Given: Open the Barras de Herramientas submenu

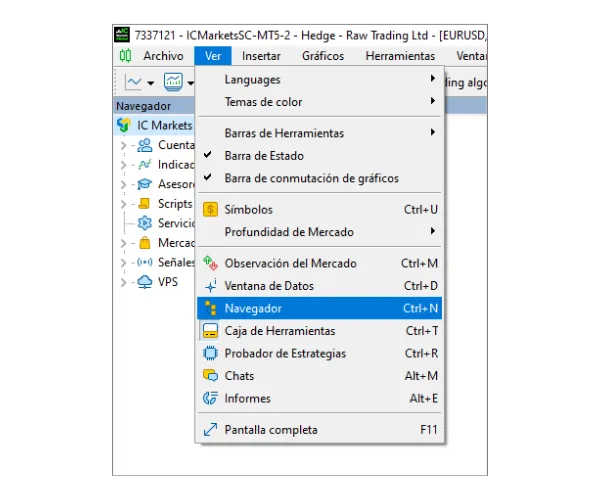Looking at the screenshot, I should pyautogui.click(x=320, y=133).
